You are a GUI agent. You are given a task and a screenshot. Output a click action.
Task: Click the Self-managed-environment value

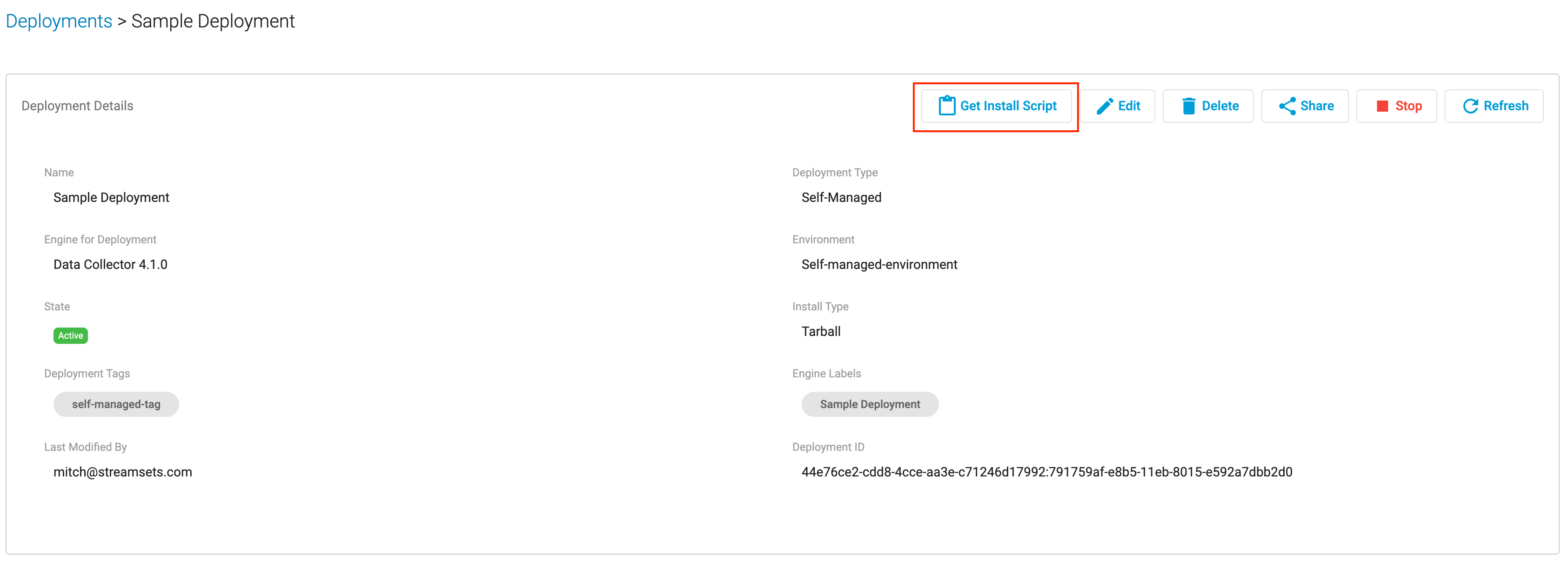pos(879,264)
